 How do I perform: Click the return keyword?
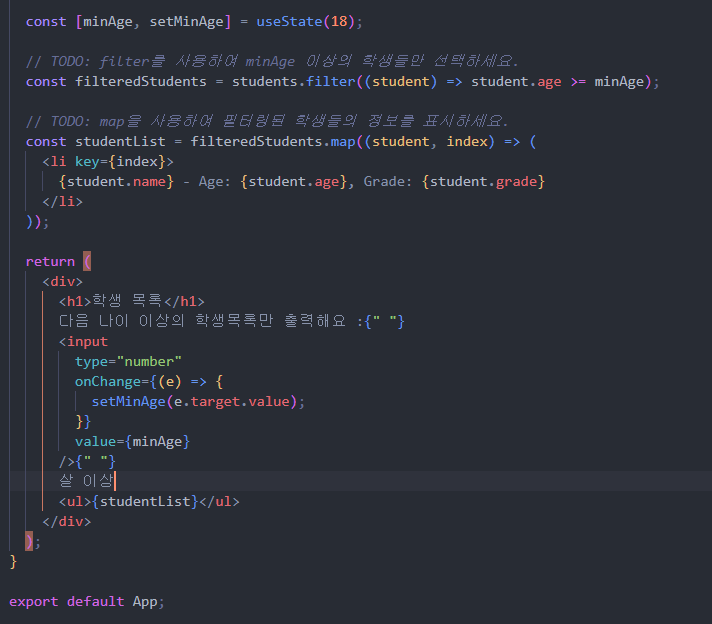(50, 262)
